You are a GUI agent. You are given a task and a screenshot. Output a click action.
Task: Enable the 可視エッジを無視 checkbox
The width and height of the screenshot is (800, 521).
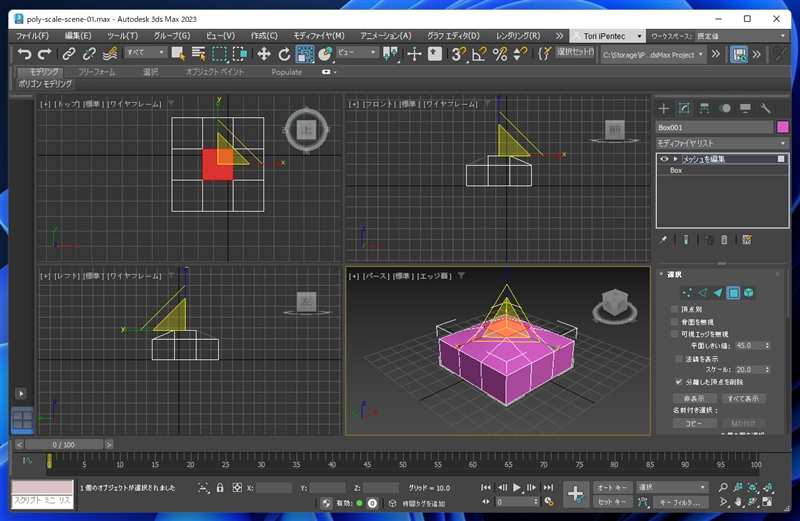click(674, 334)
